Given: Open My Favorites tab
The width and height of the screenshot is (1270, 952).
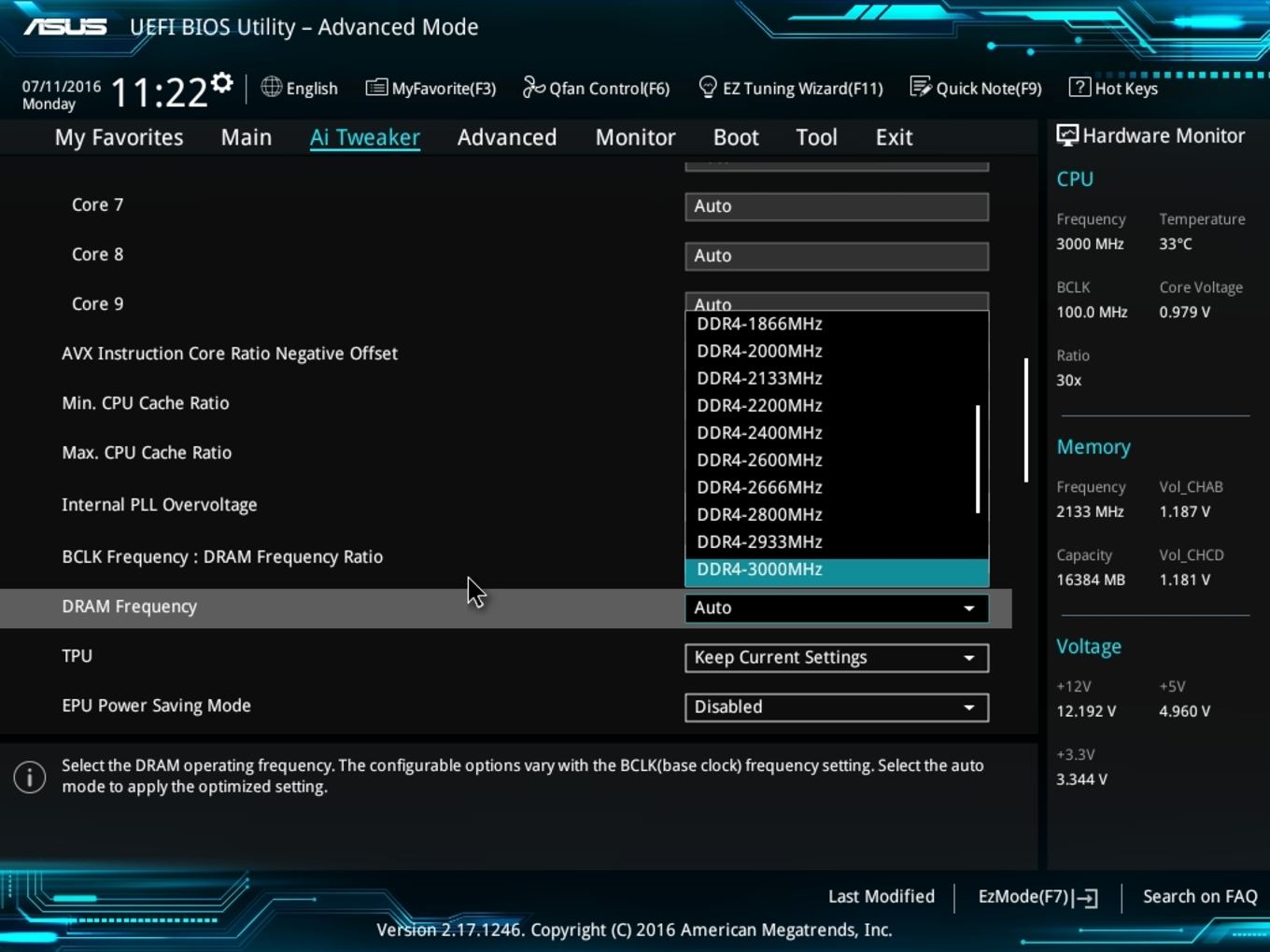Looking at the screenshot, I should (x=119, y=137).
